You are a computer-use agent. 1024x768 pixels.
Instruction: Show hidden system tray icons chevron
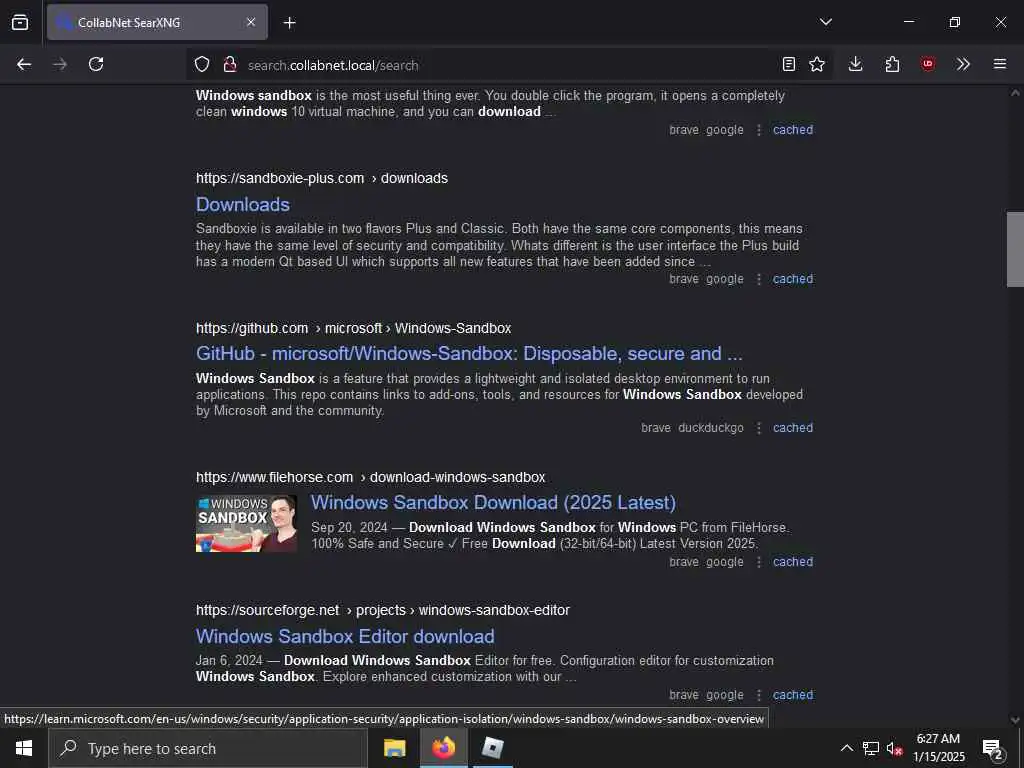point(846,748)
